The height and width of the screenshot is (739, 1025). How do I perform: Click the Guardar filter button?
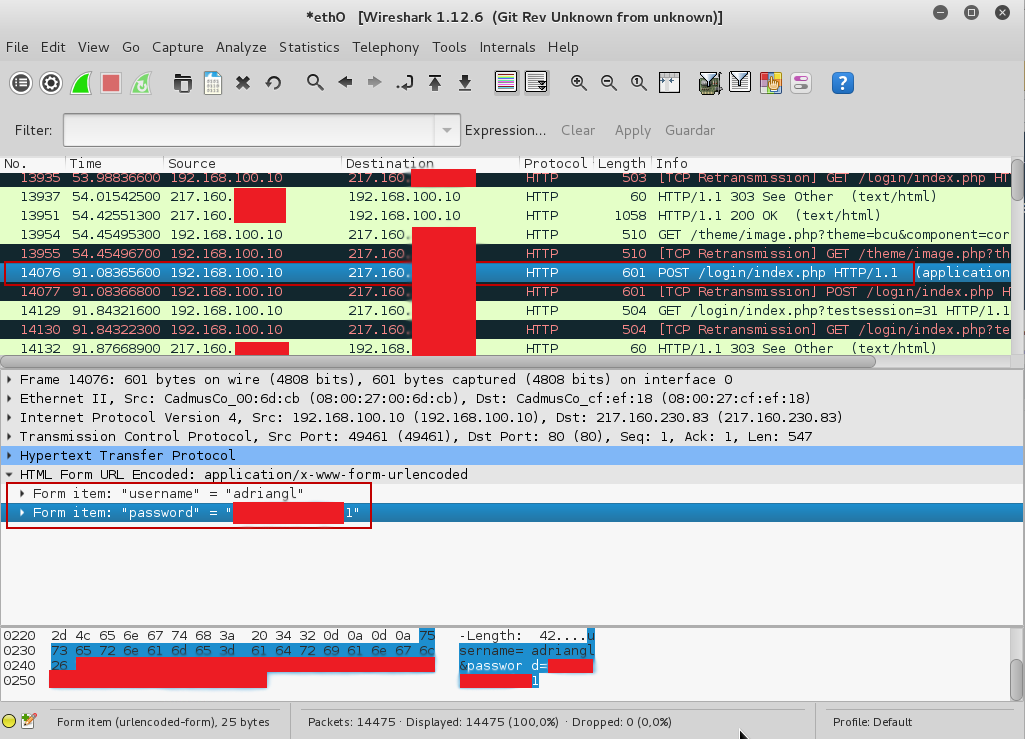point(690,130)
